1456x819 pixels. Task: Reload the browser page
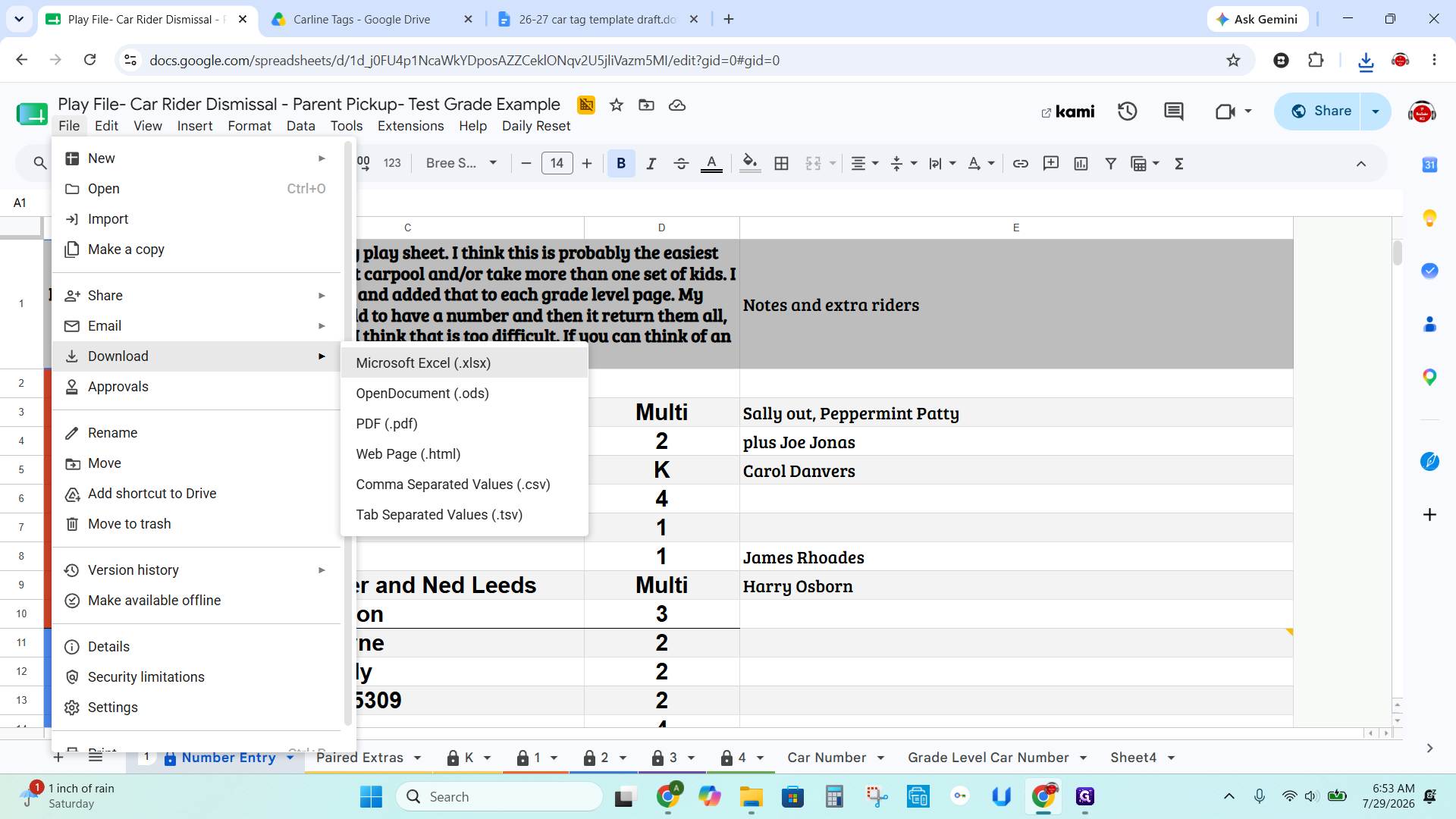point(89,60)
